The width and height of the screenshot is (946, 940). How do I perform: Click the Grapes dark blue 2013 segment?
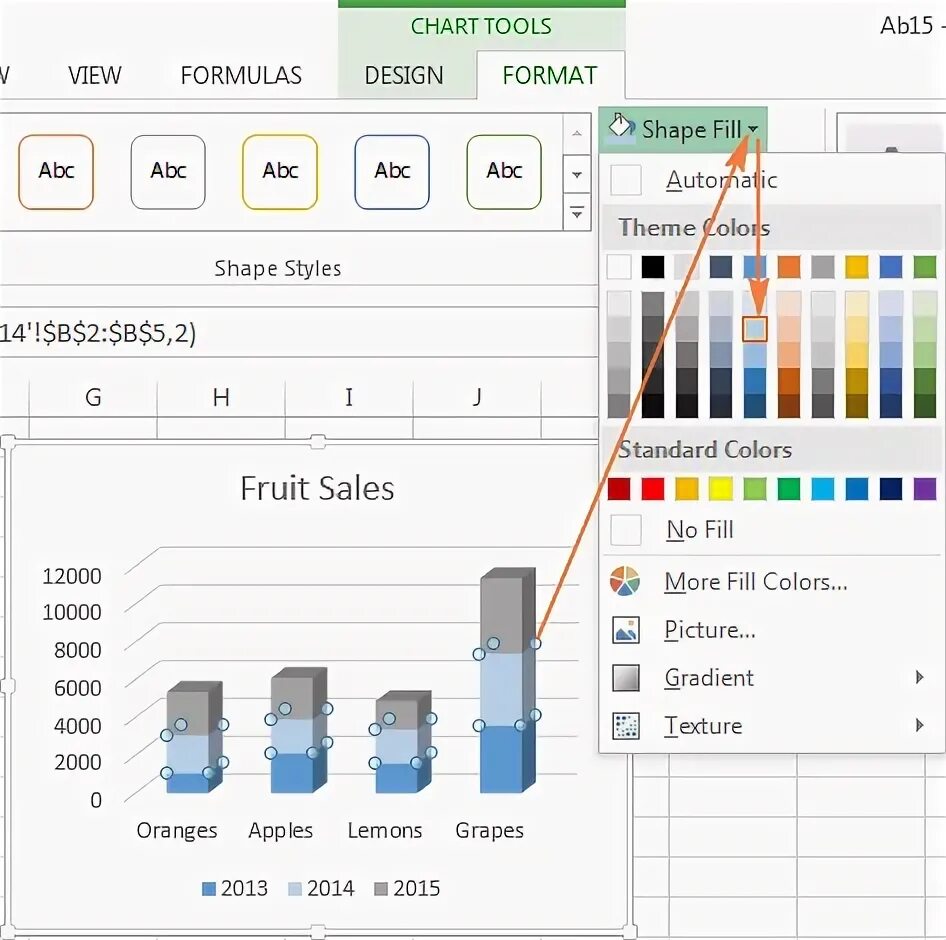pos(501,759)
